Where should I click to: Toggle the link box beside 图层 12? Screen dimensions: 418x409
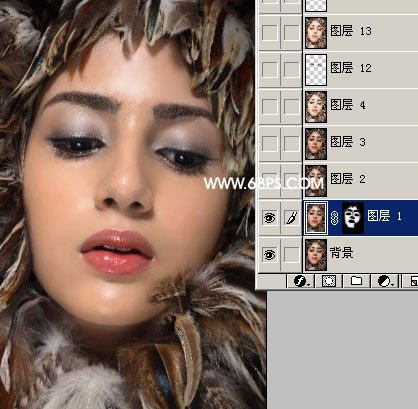[x=291, y=69]
